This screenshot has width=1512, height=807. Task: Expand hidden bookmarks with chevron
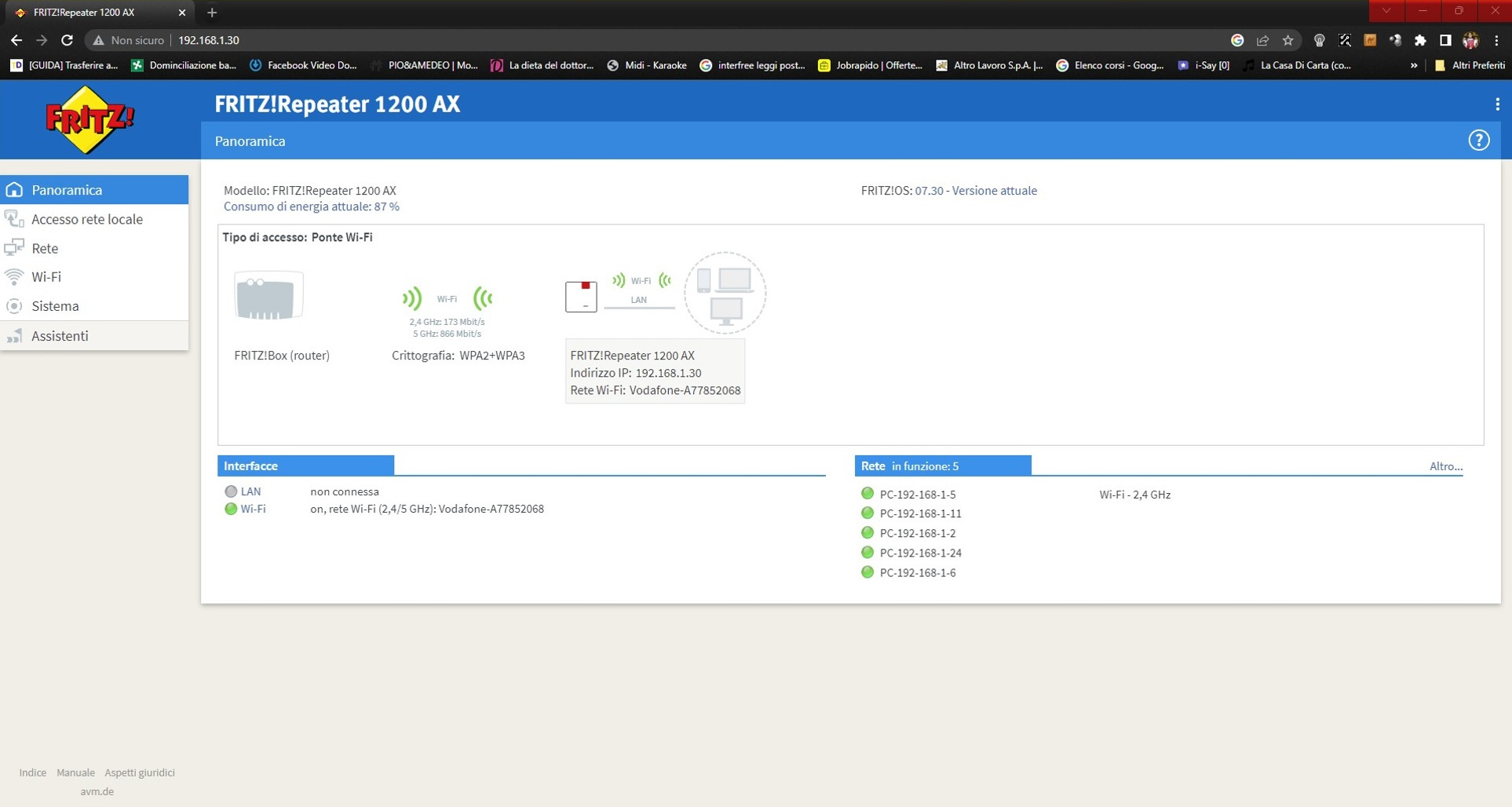pos(1413,65)
